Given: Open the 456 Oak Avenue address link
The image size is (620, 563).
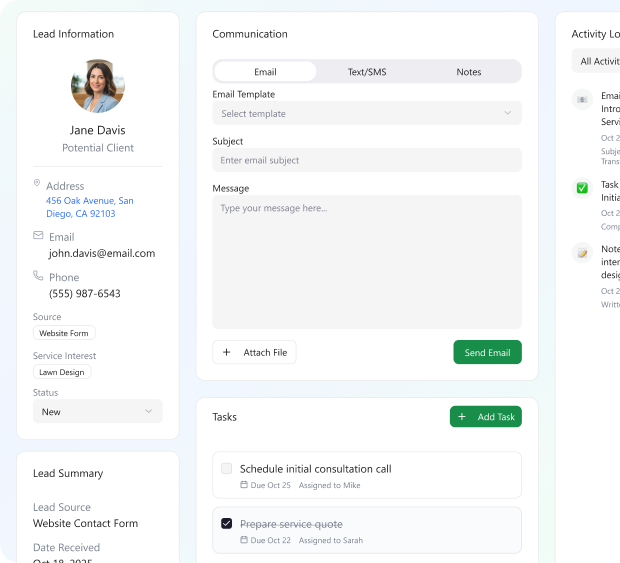Looking at the screenshot, I should point(90,207).
